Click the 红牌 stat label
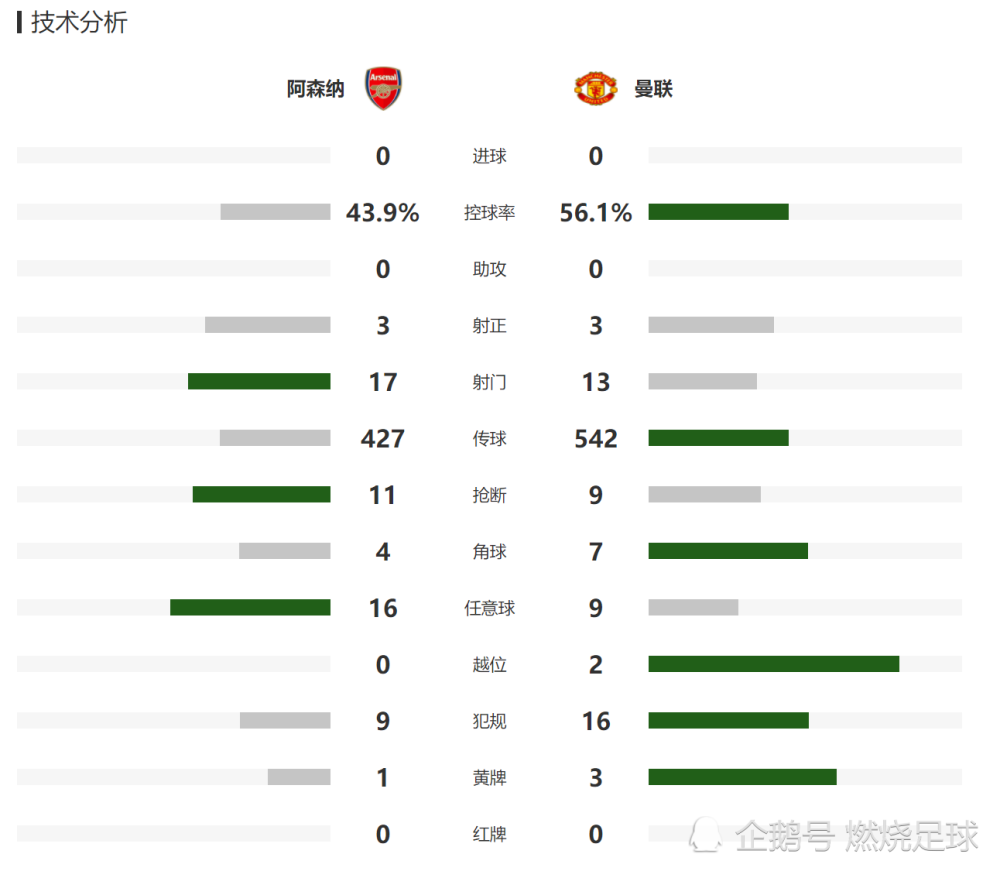 coord(489,834)
